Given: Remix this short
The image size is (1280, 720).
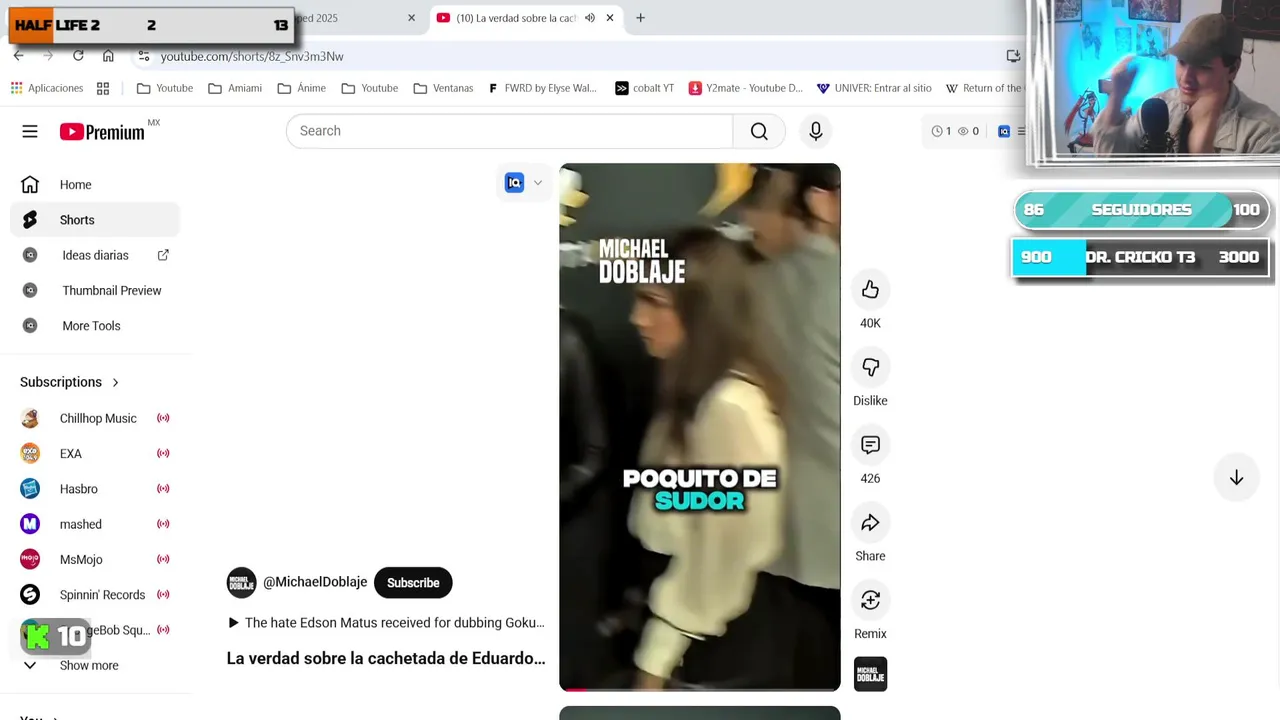Looking at the screenshot, I should tap(870, 600).
